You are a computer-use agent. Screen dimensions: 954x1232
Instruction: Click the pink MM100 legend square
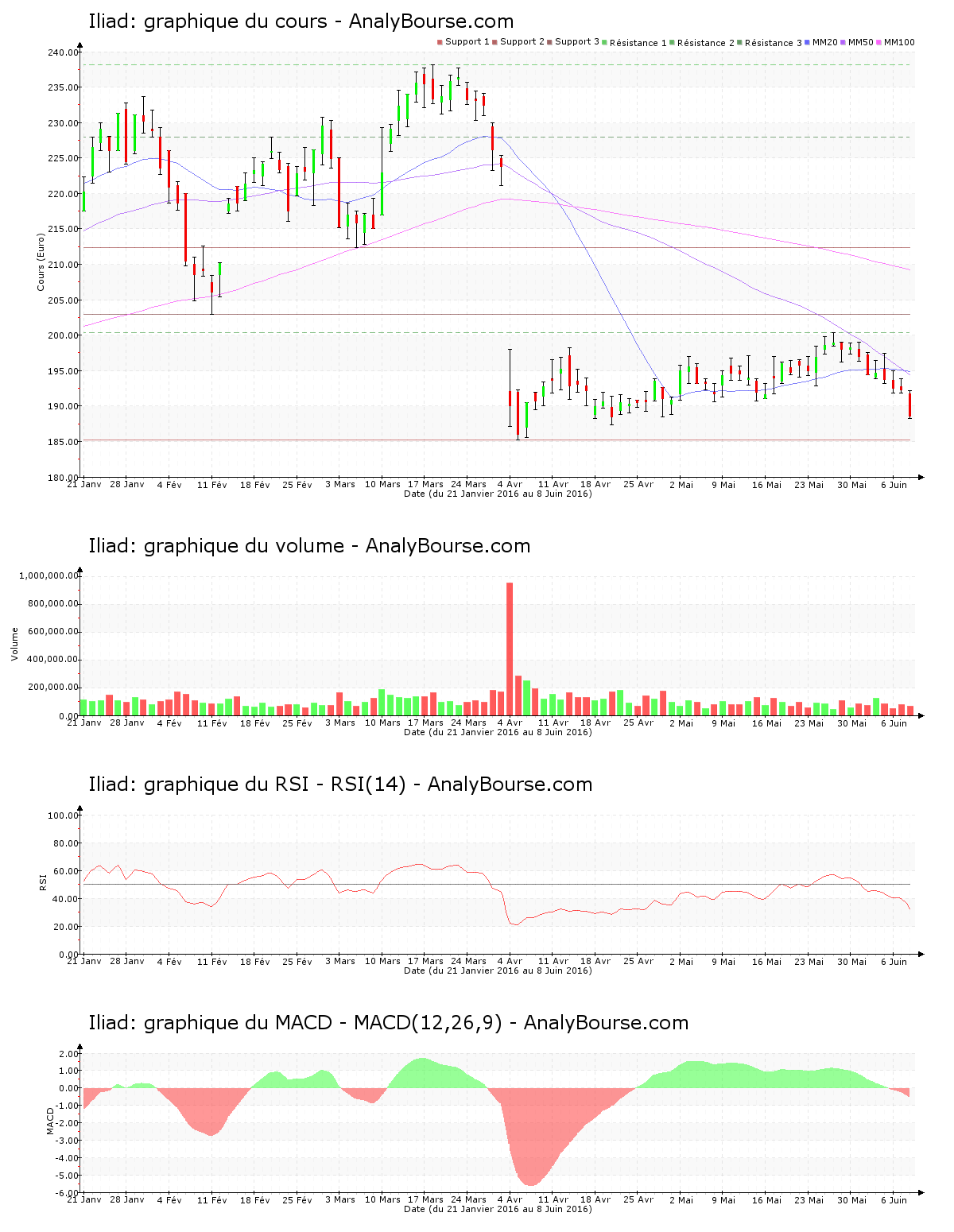click(878, 42)
